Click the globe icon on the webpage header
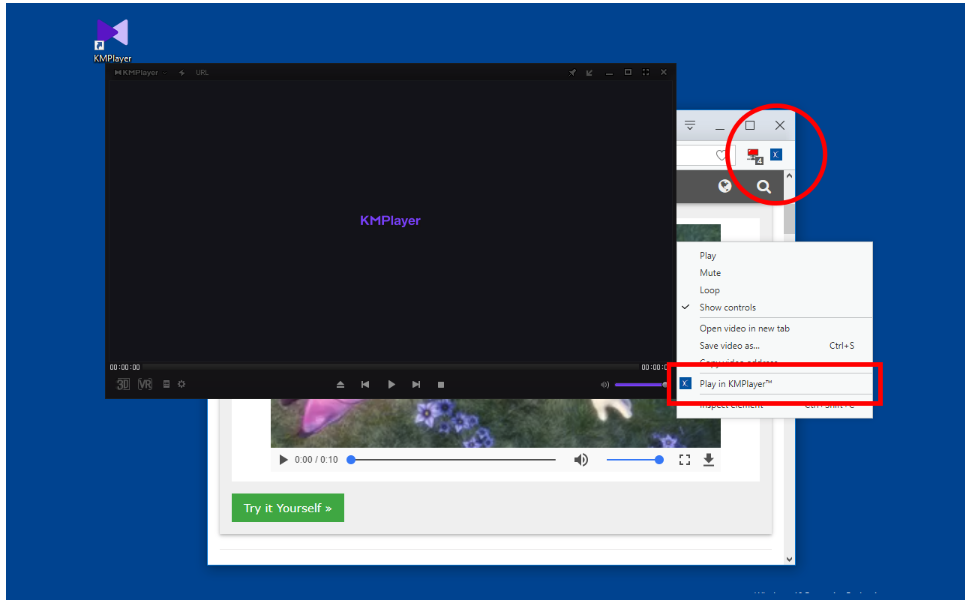Screen dimensions: 965x600 725,186
